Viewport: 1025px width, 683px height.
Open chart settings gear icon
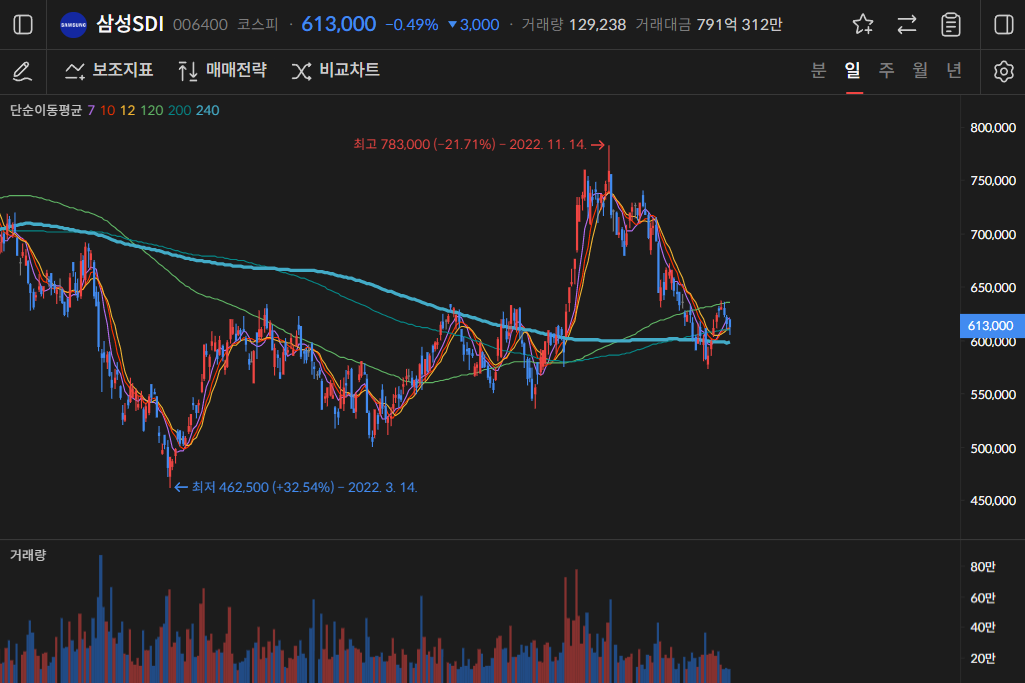[1003, 71]
